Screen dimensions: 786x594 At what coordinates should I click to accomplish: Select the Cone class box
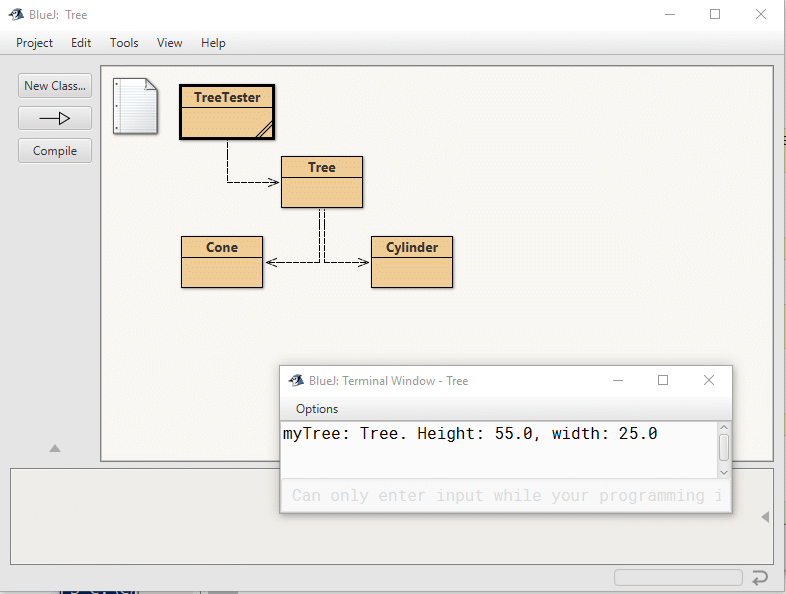(x=221, y=262)
